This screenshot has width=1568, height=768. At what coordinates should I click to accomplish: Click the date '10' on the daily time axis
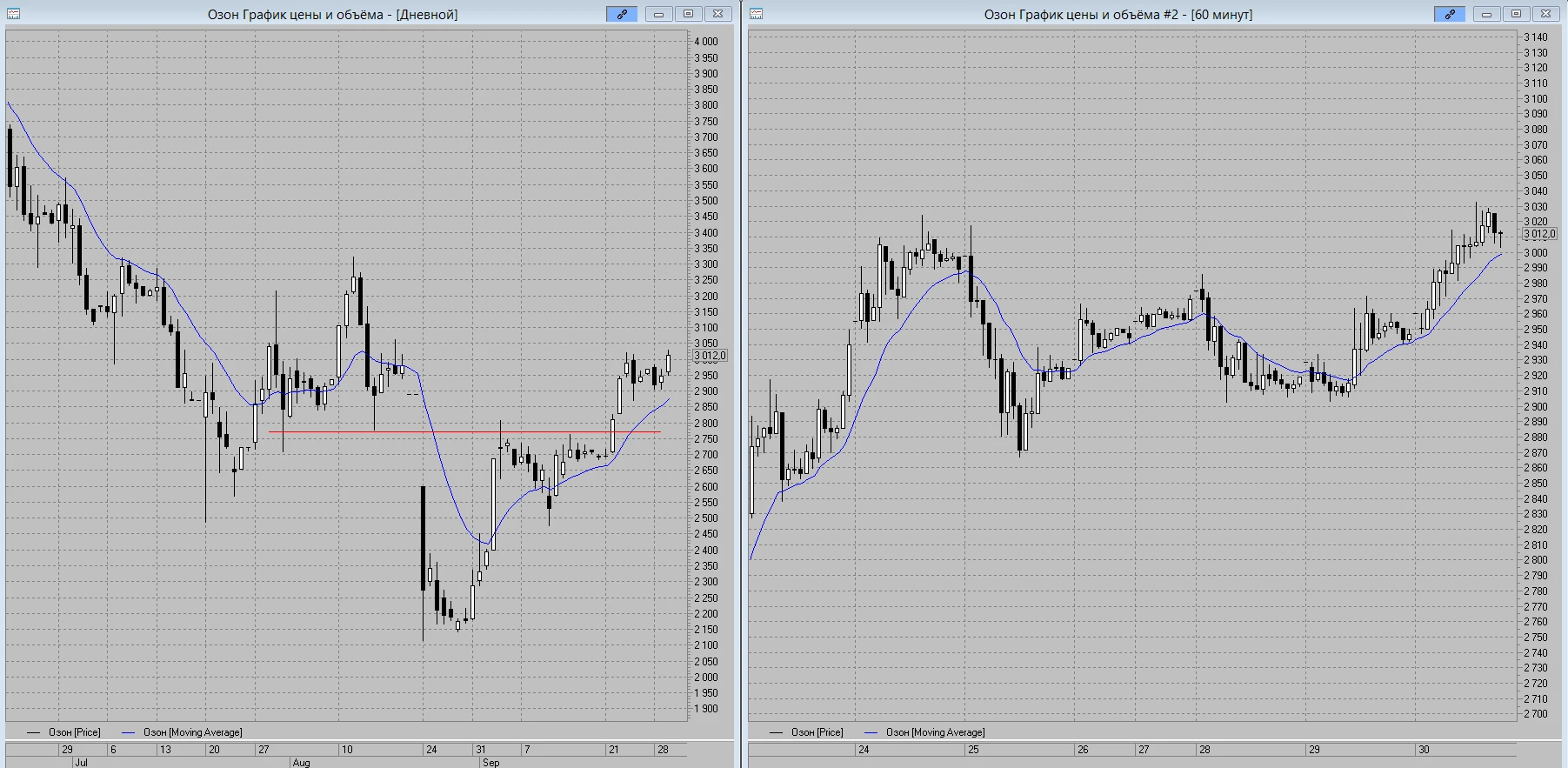point(347,749)
